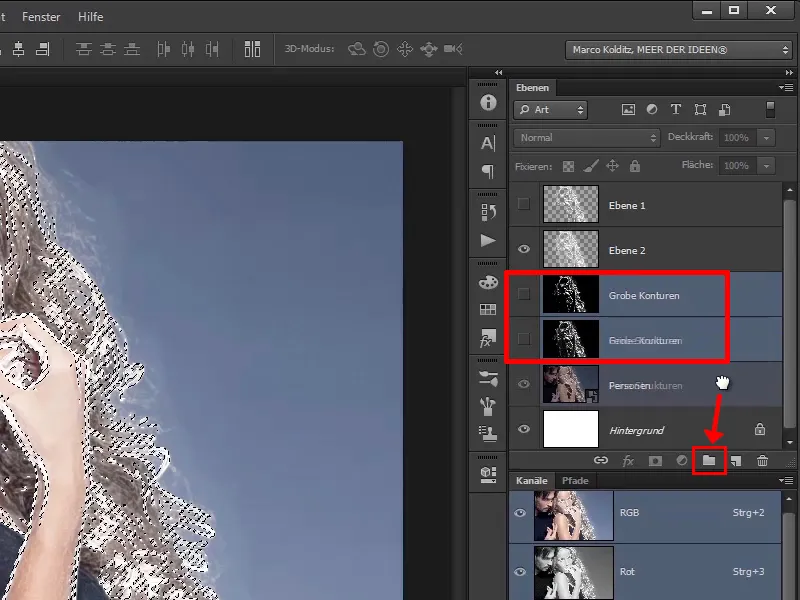Open the Brush presets panel icon

[488, 379]
